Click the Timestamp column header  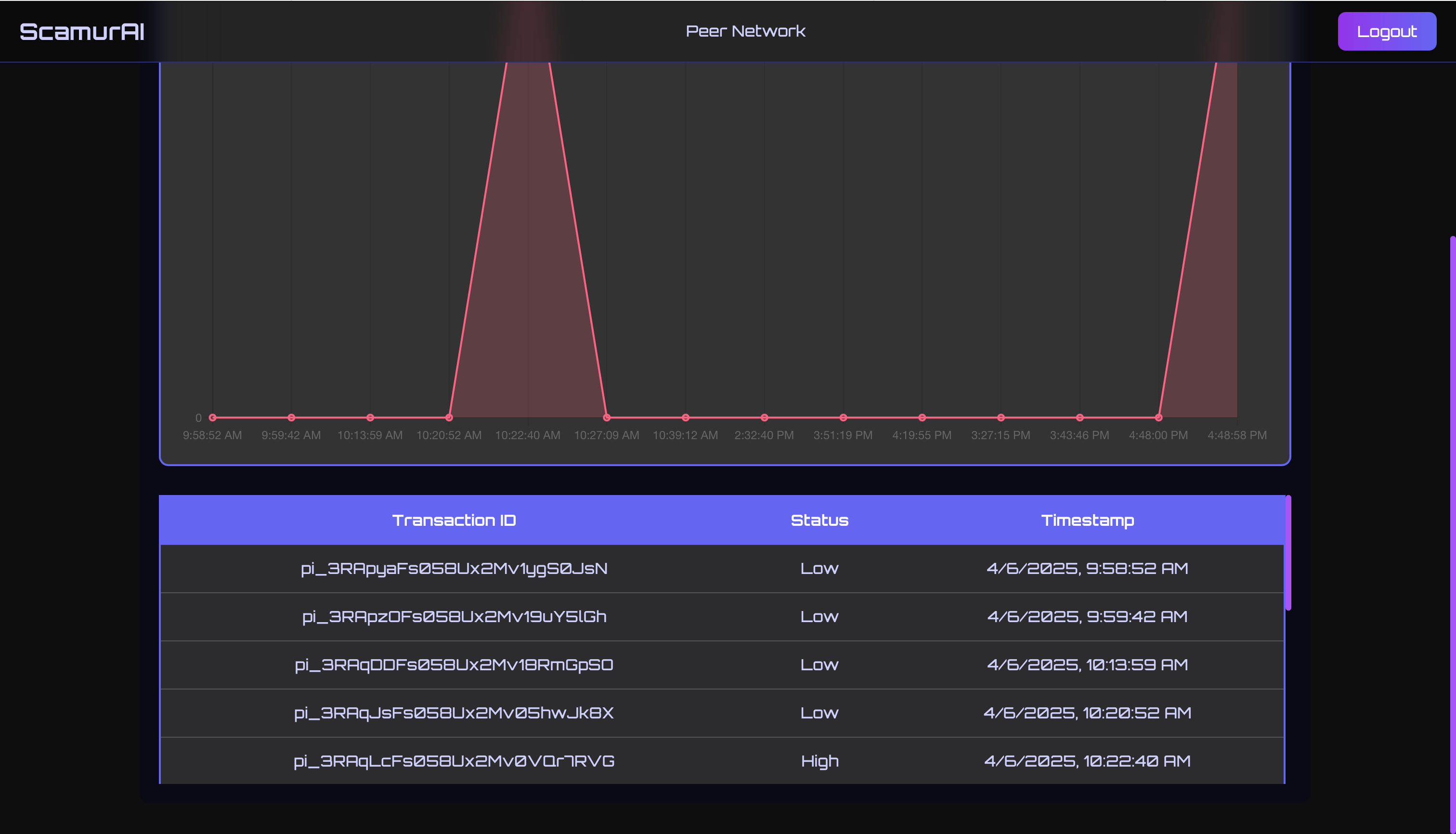tap(1087, 520)
